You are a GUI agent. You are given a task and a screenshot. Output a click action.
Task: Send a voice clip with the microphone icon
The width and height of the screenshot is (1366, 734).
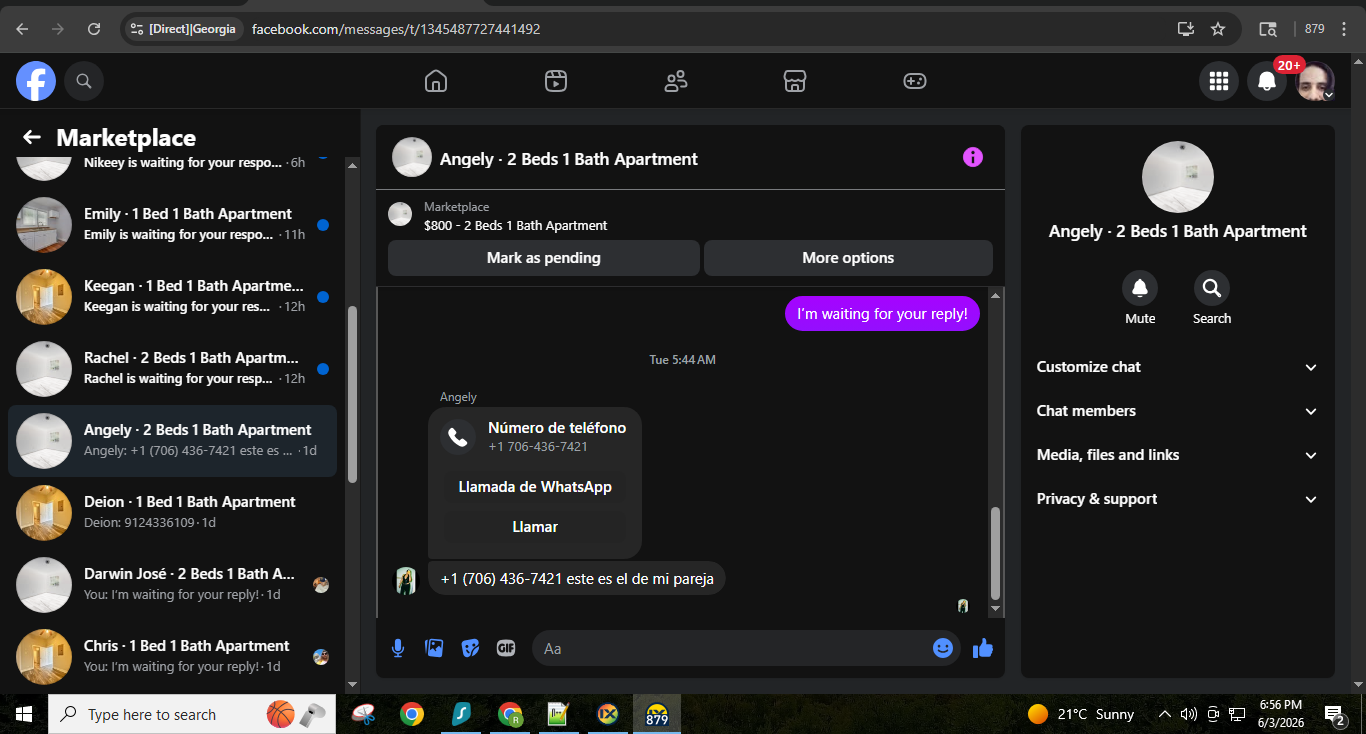pyautogui.click(x=398, y=648)
